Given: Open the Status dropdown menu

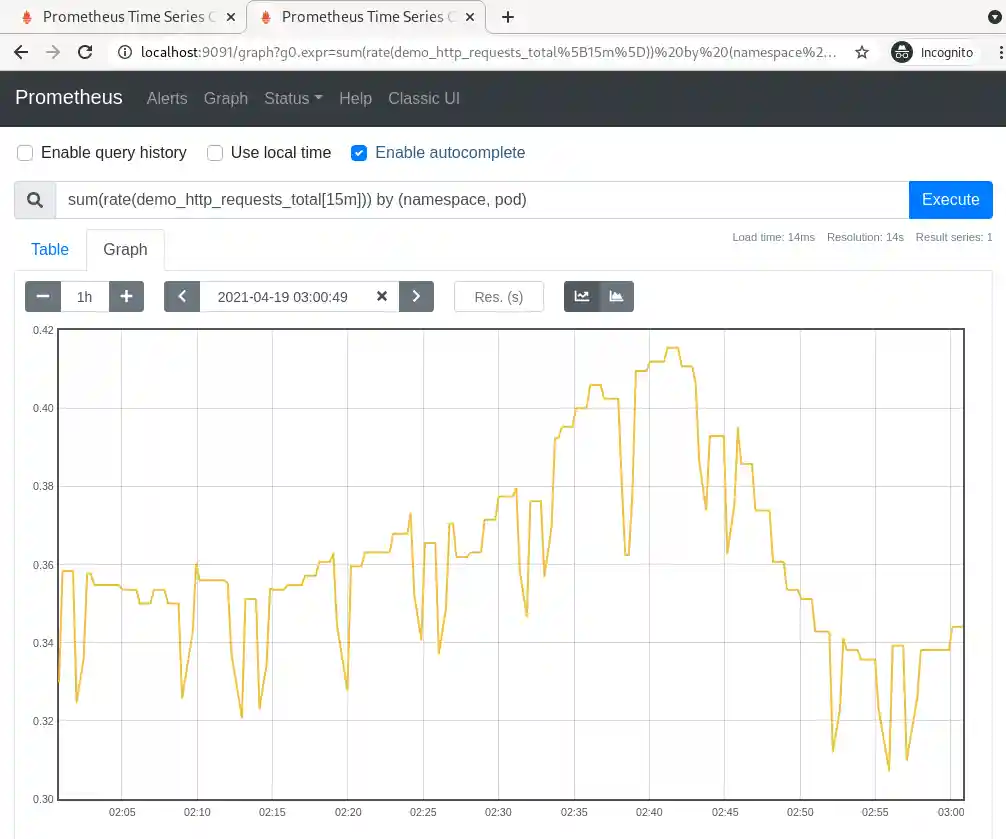Looking at the screenshot, I should pyautogui.click(x=292, y=98).
